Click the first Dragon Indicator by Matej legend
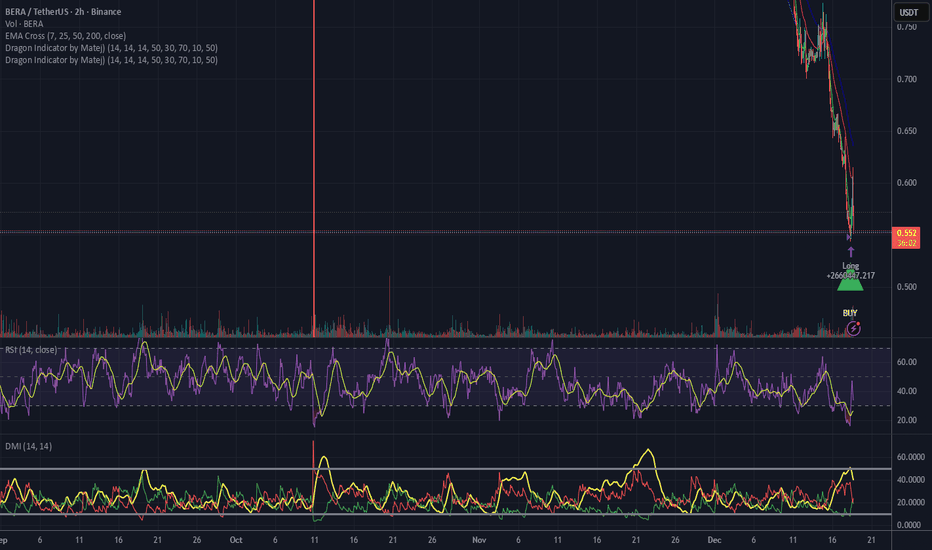Screen dimensions: 932x550 point(111,48)
